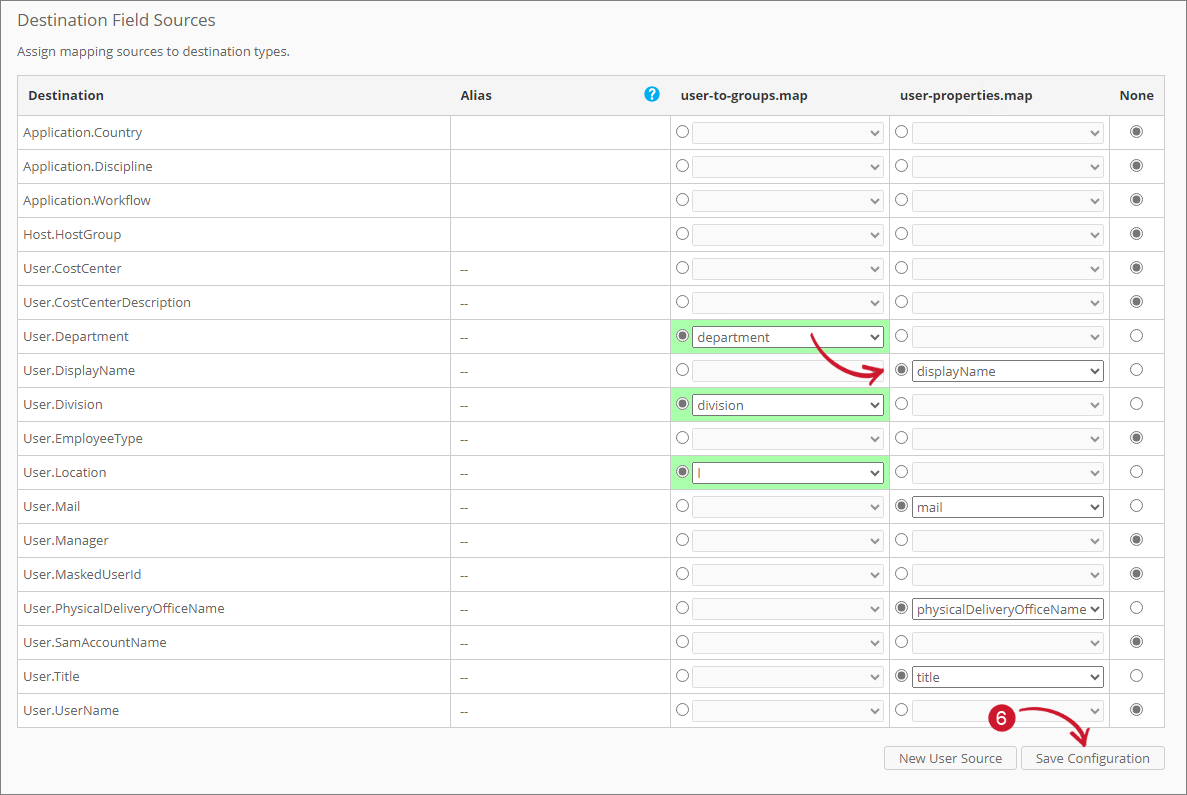The width and height of the screenshot is (1187, 795).
Task: Set User.Title source to None
Action: (1136, 675)
